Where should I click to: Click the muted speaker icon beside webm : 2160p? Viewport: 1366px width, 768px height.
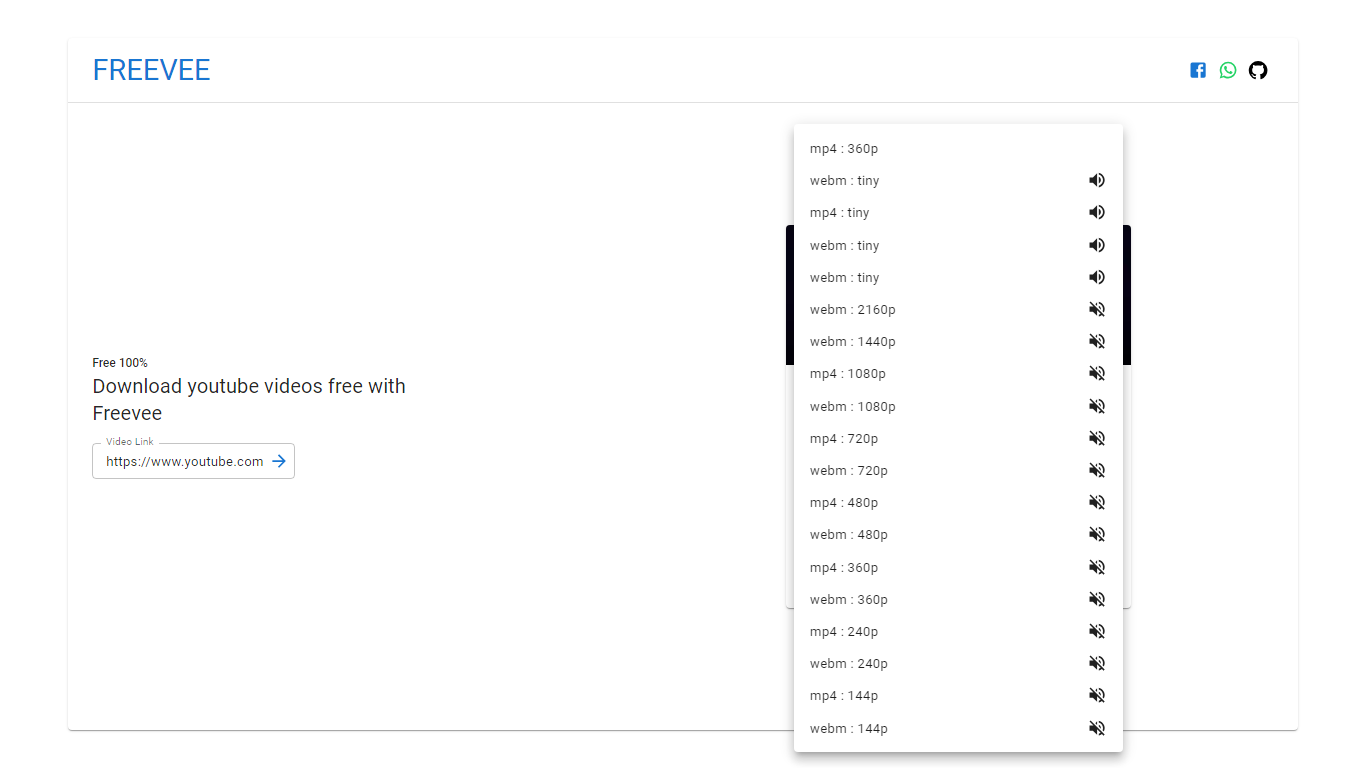pos(1097,309)
